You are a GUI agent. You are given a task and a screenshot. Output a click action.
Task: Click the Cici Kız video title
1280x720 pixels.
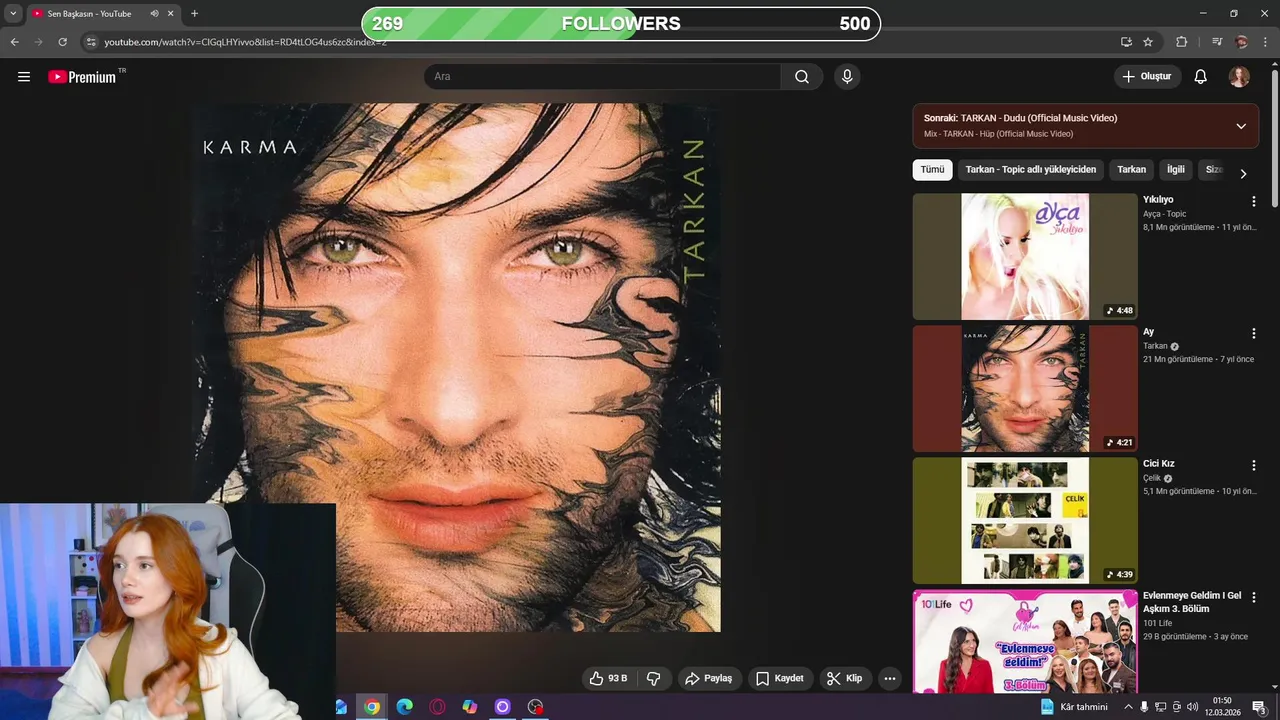pyautogui.click(x=1159, y=464)
